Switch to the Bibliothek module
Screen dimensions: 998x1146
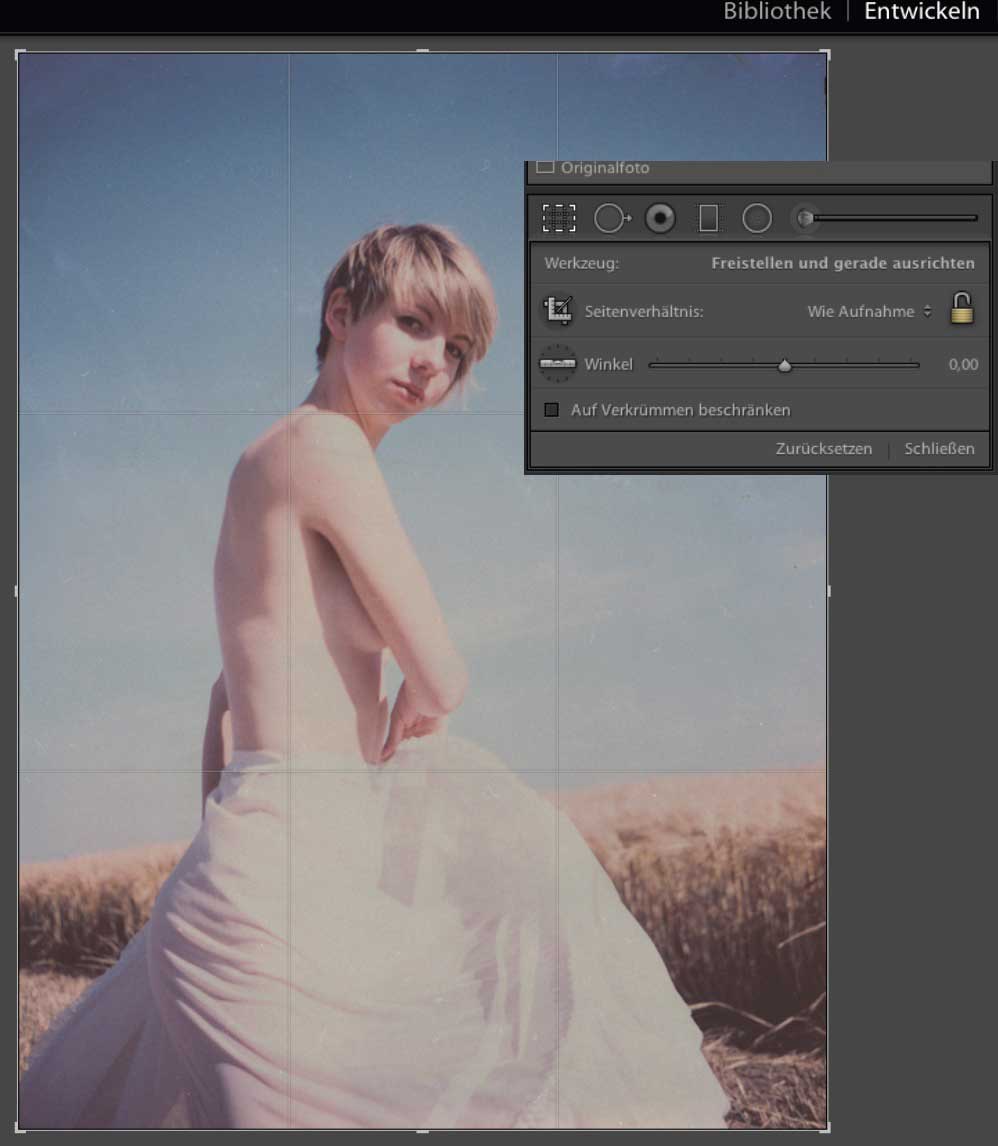(x=777, y=13)
